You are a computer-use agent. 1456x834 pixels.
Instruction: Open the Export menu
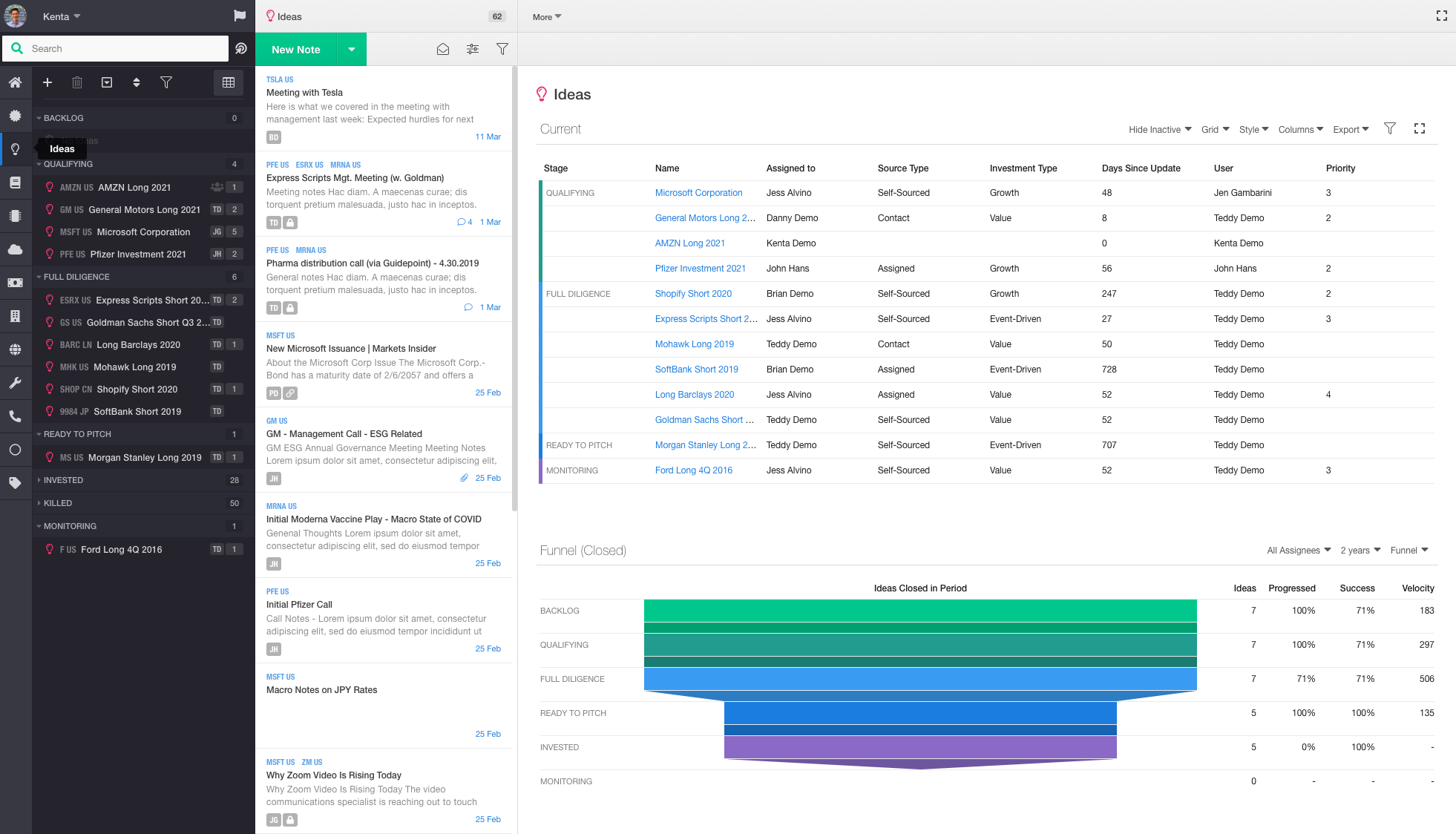(x=1351, y=129)
